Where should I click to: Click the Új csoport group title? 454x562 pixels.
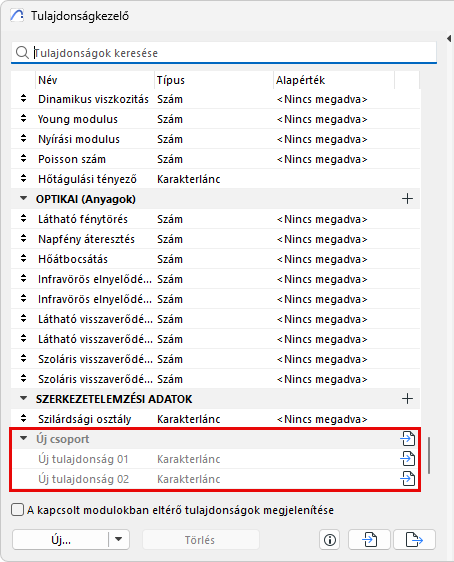(62, 439)
